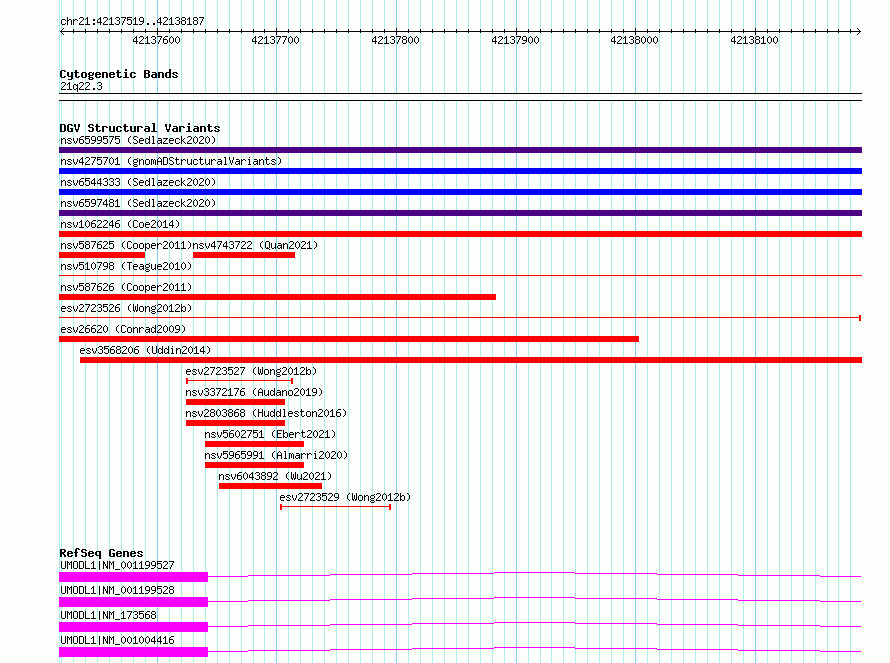Click the esv2723529 thin red interval line
The width and height of the screenshot is (890, 663).
point(335,507)
